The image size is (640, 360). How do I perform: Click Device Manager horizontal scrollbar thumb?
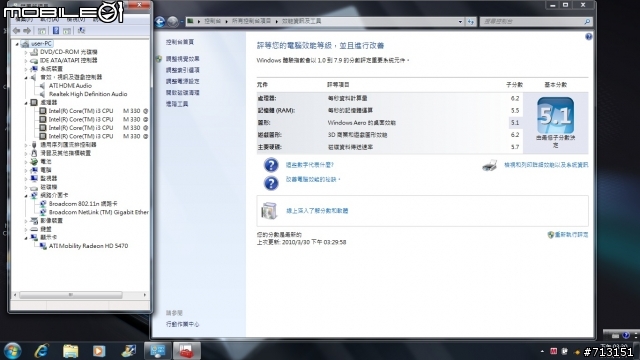click(x=71, y=295)
